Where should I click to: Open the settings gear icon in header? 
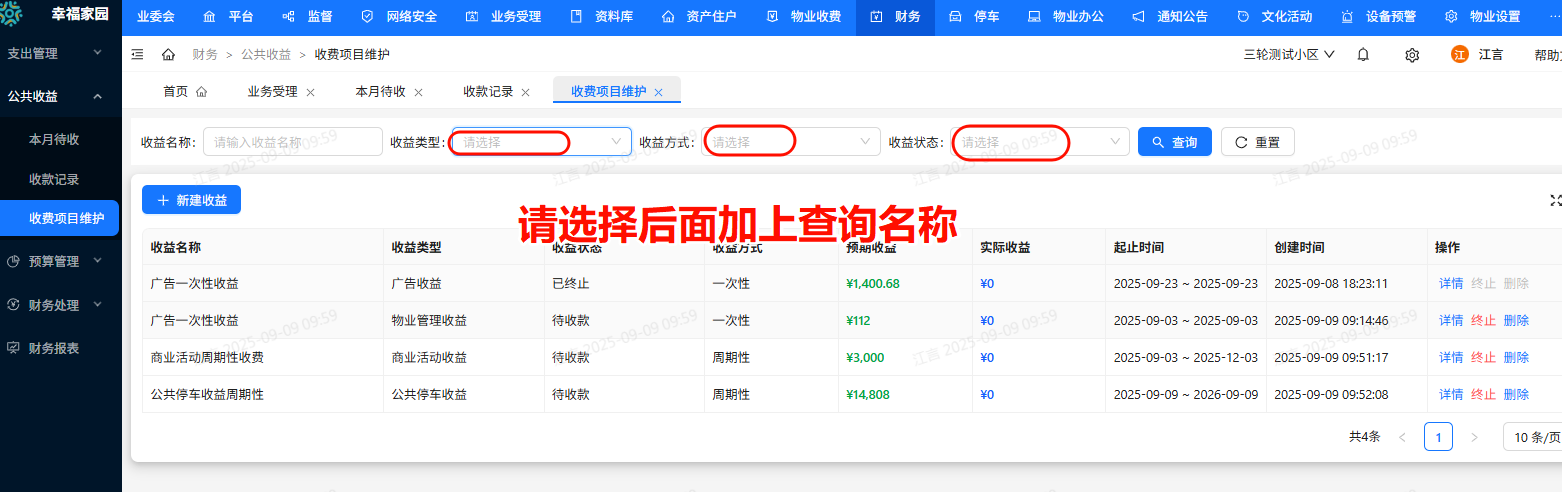pos(1412,55)
